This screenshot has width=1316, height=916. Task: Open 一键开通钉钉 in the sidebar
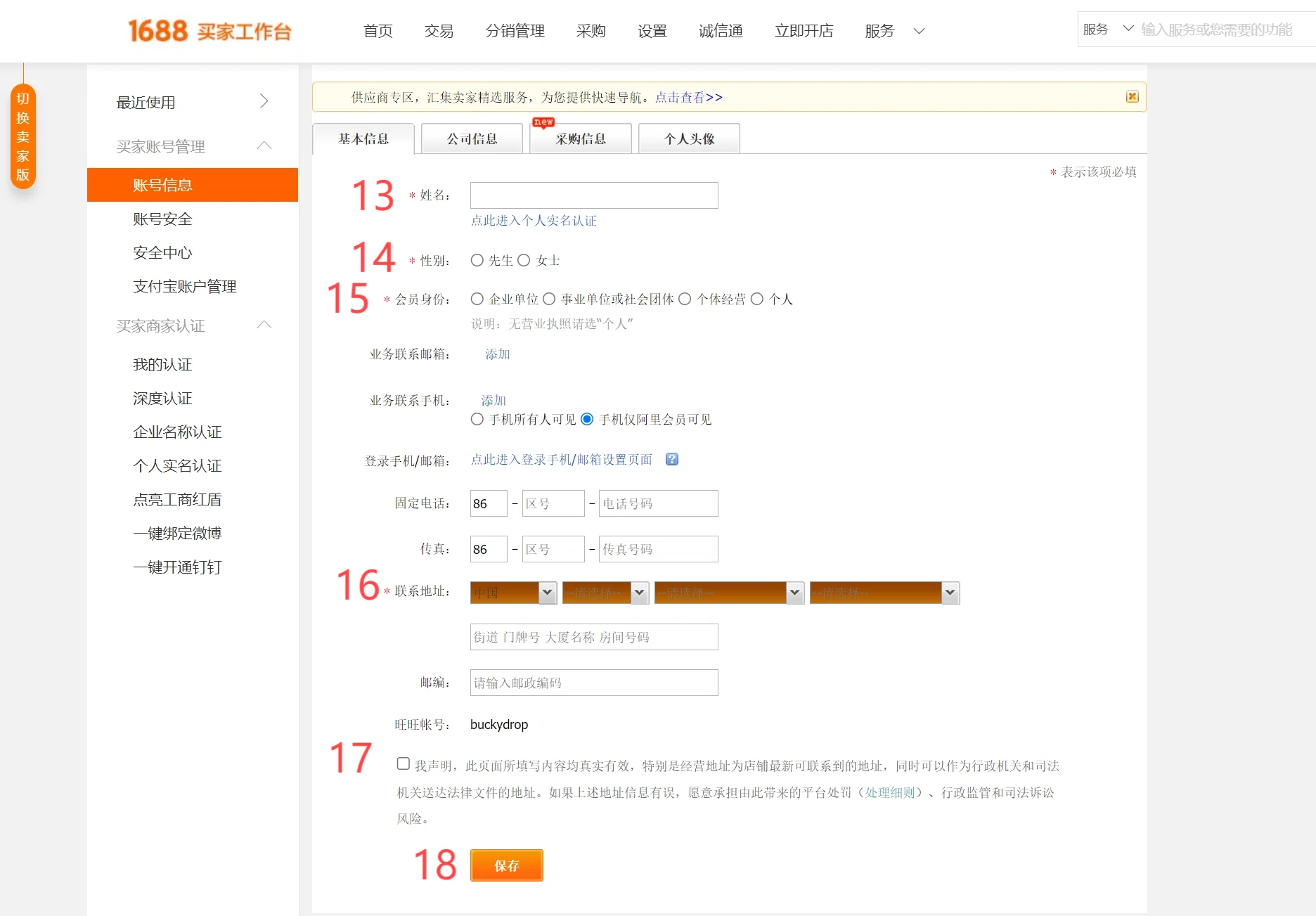(x=177, y=567)
